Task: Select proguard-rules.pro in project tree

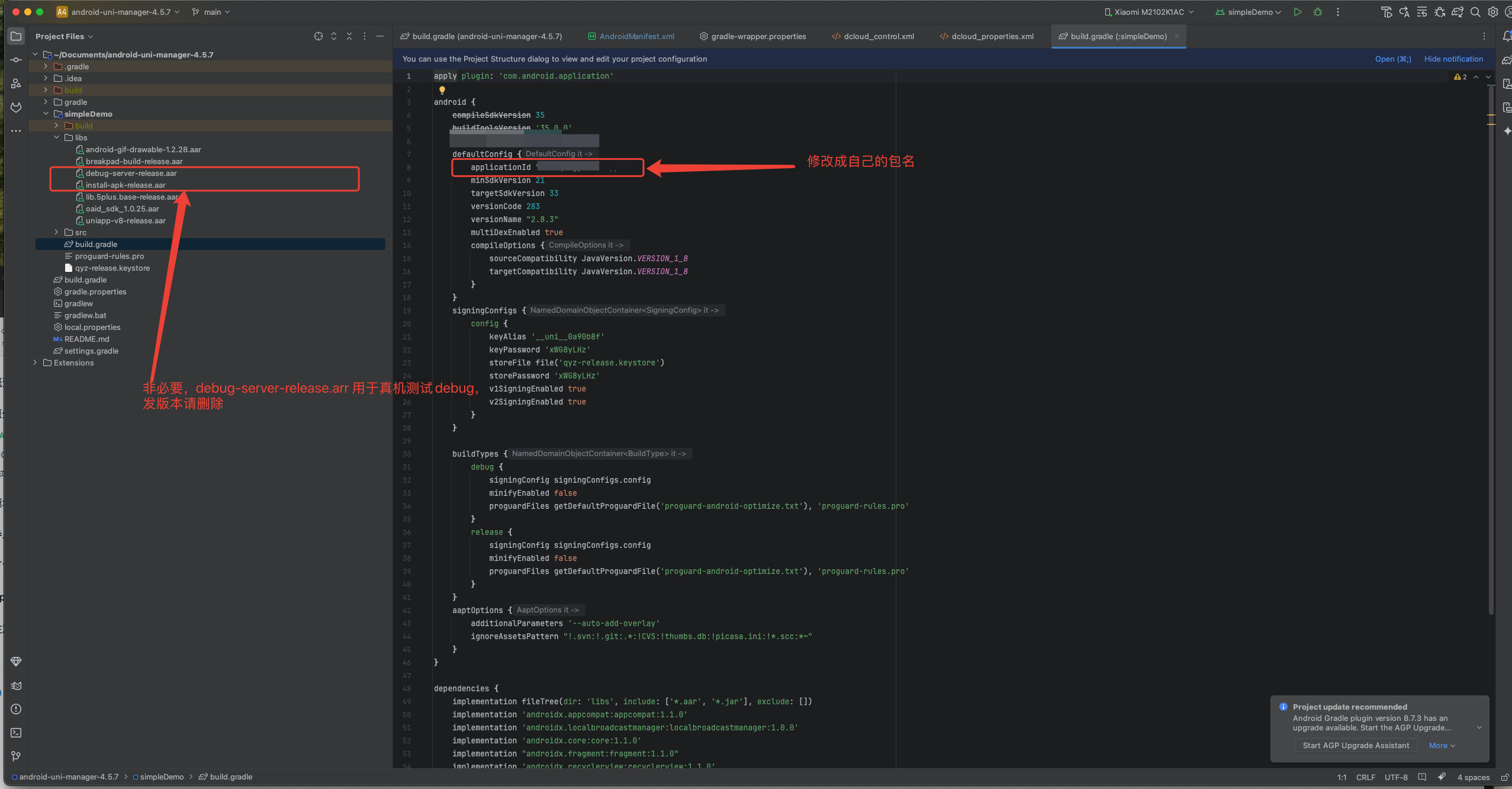Action: coord(110,256)
